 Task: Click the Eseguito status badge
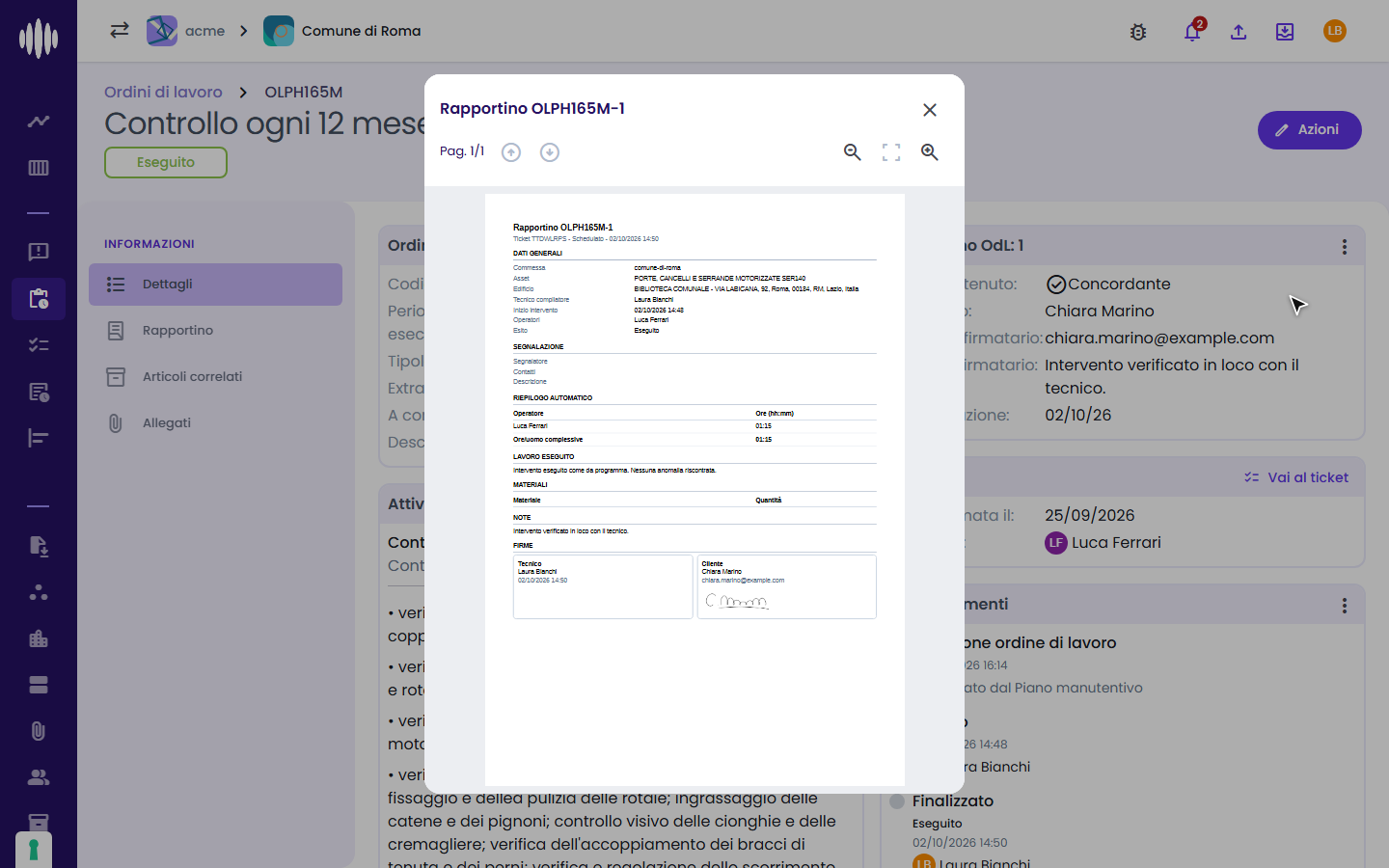[x=166, y=163]
